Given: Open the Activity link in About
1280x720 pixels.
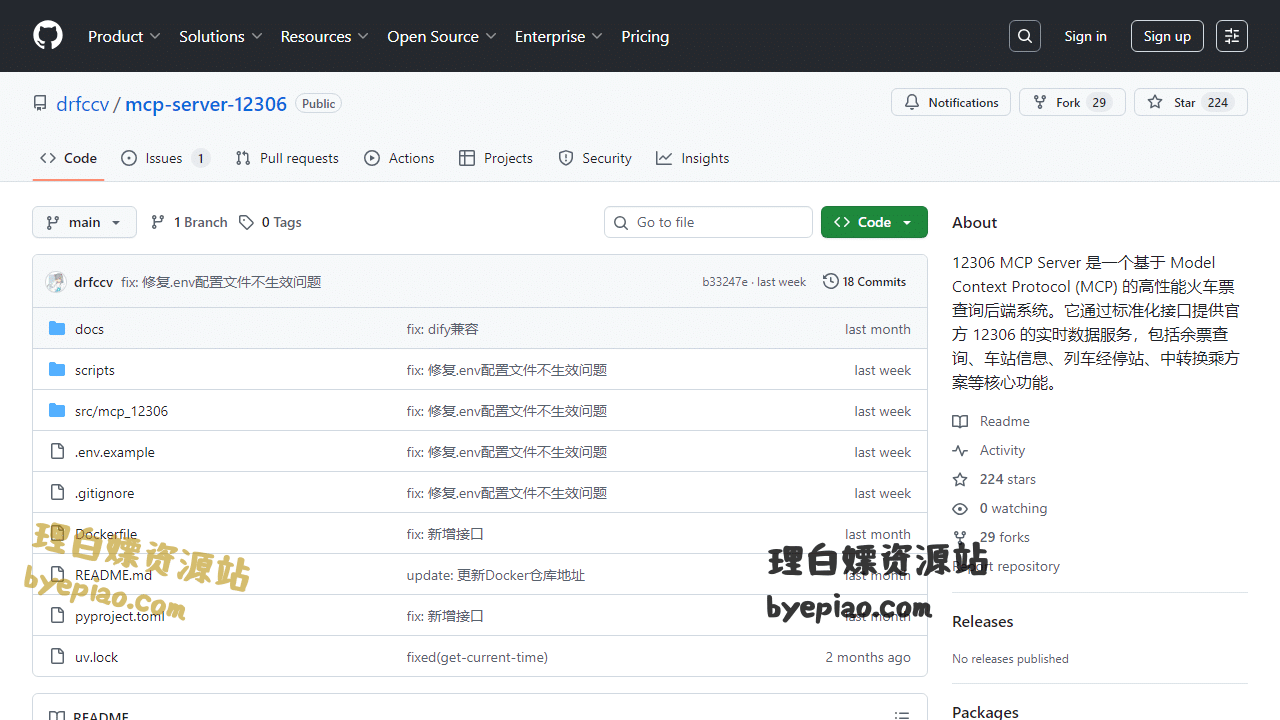Looking at the screenshot, I should [989, 450].
